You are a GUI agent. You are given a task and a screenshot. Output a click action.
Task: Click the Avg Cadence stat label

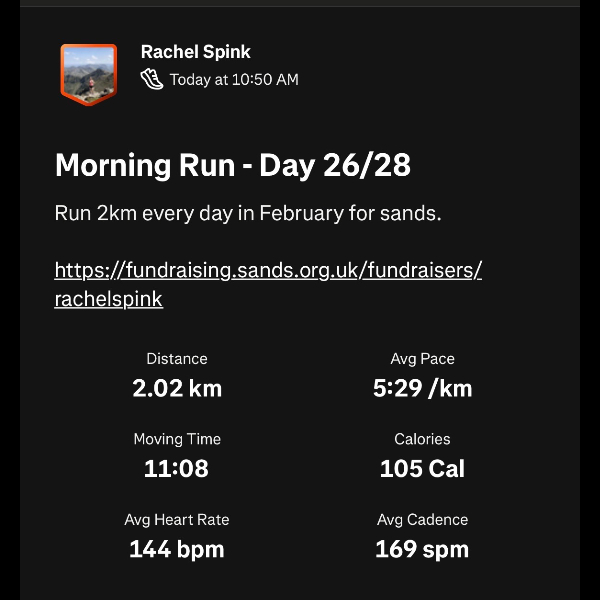pos(422,520)
